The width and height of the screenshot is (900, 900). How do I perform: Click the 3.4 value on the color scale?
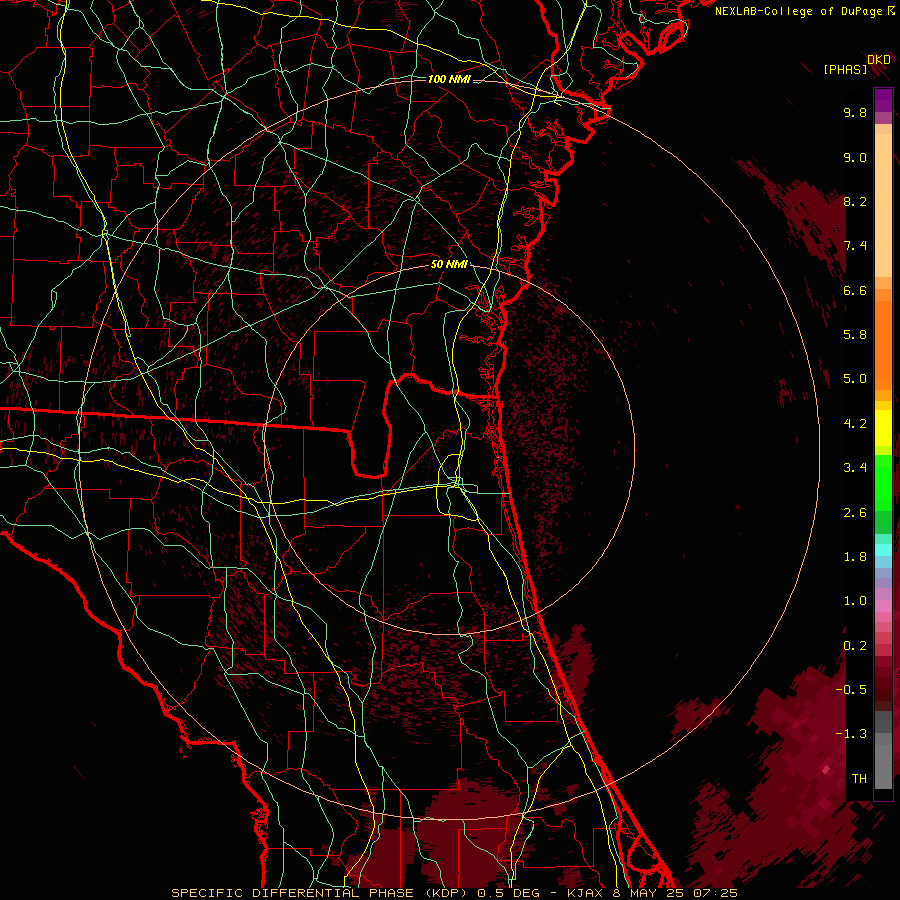click(x=855, y=468)
